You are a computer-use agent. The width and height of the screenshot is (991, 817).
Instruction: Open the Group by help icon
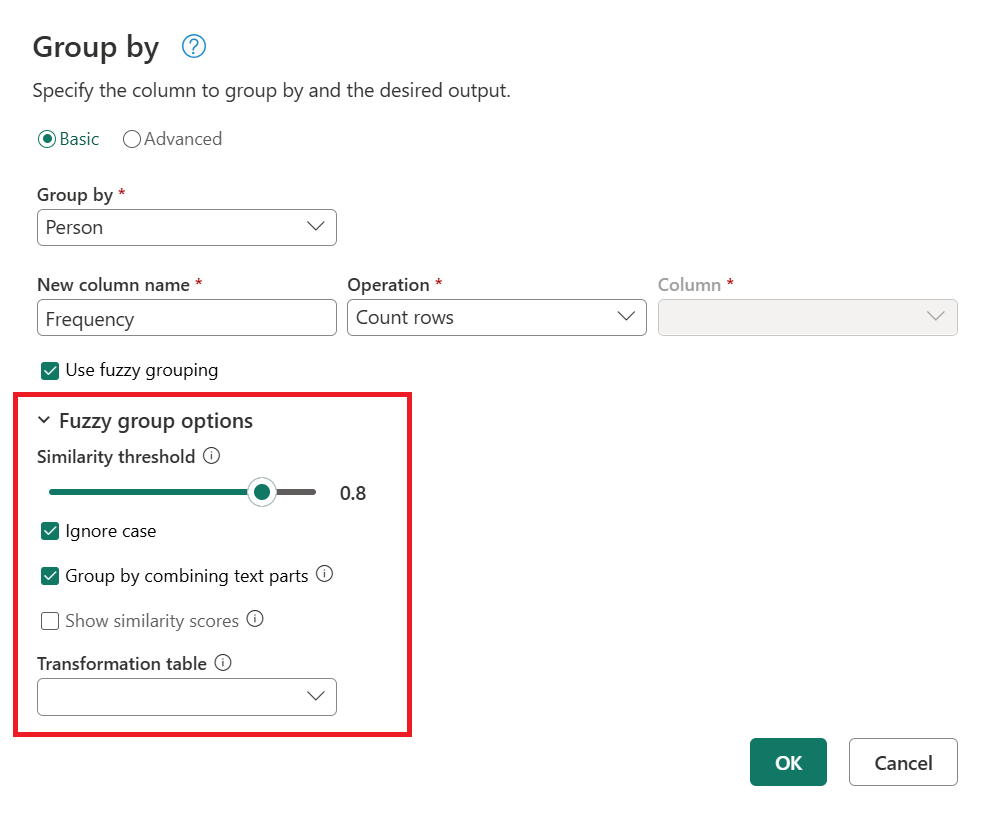click(193, 47)
